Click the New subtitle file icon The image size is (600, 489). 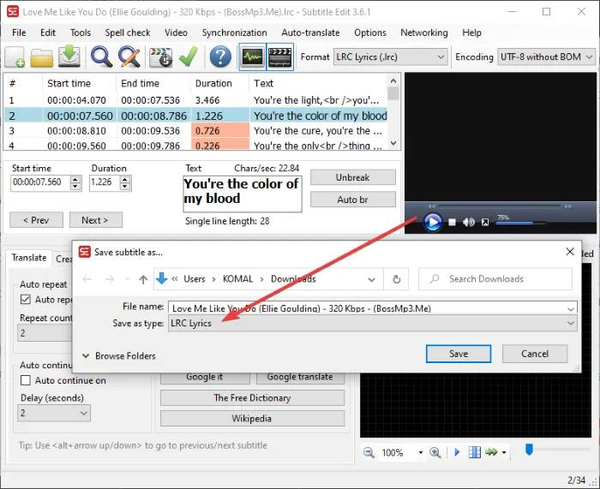(x=15, y=57)
